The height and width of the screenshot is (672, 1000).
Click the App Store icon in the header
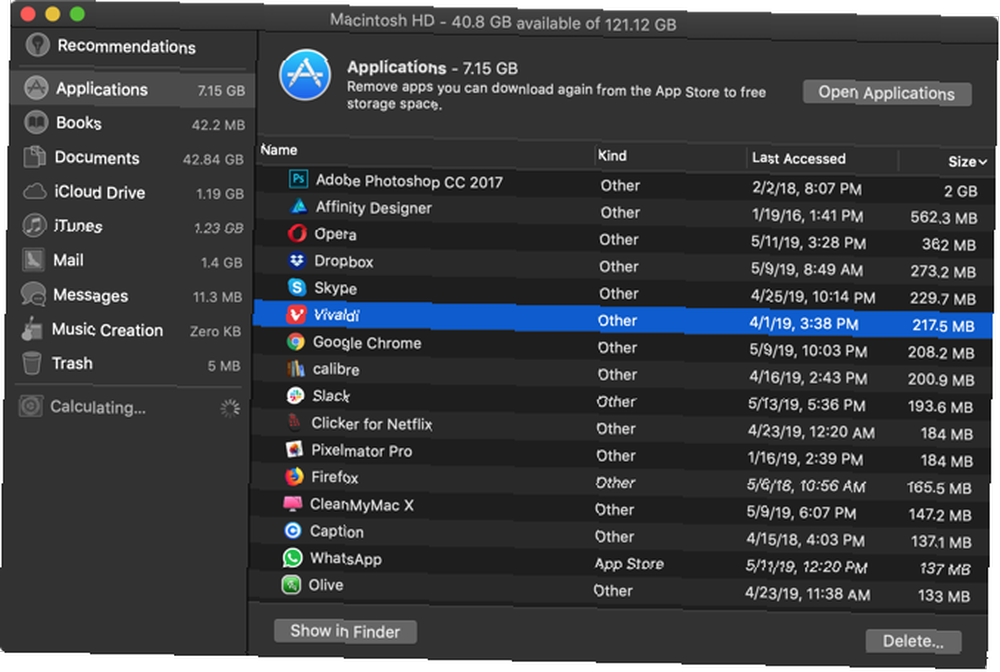click(x=305, y=75)
